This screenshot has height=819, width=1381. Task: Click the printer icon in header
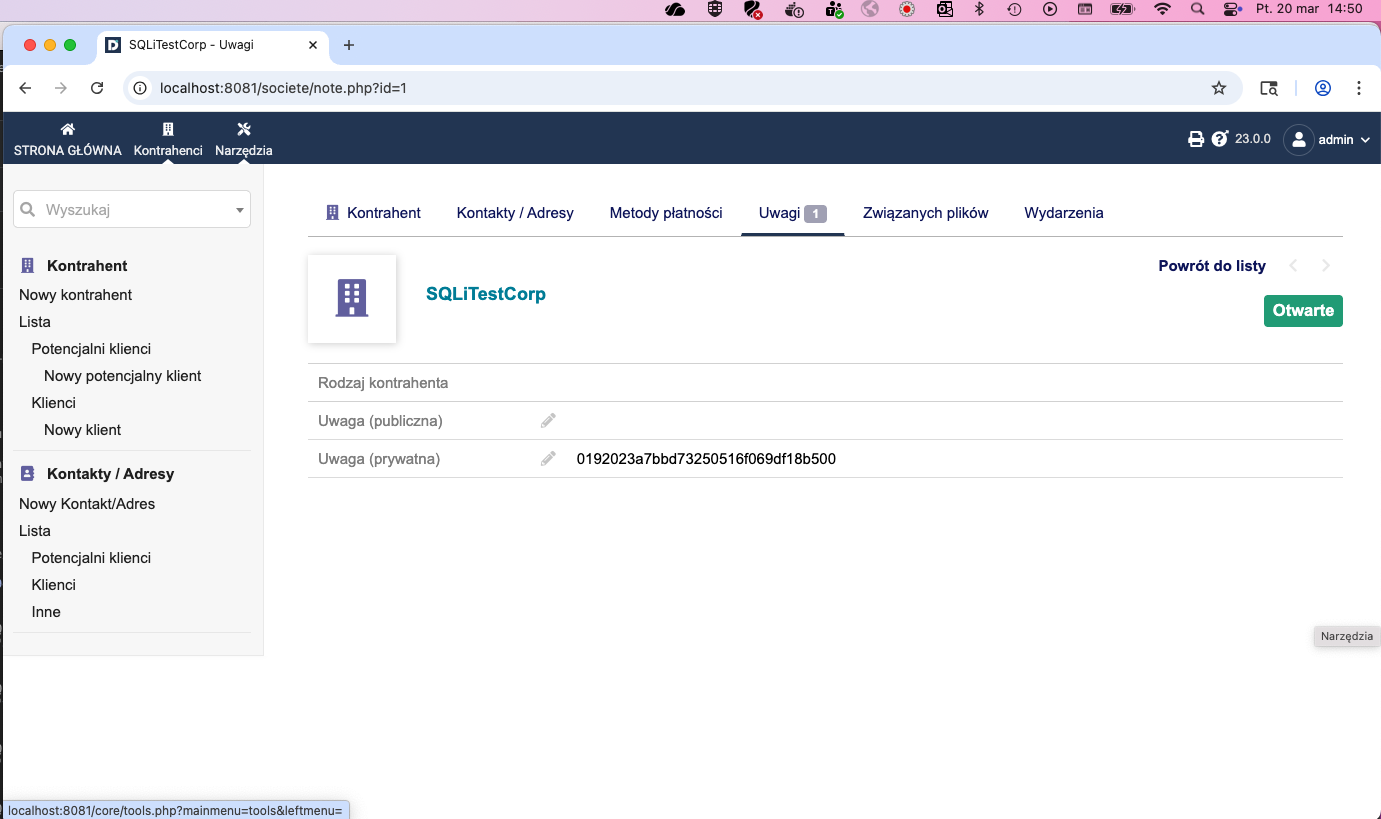1196,139
